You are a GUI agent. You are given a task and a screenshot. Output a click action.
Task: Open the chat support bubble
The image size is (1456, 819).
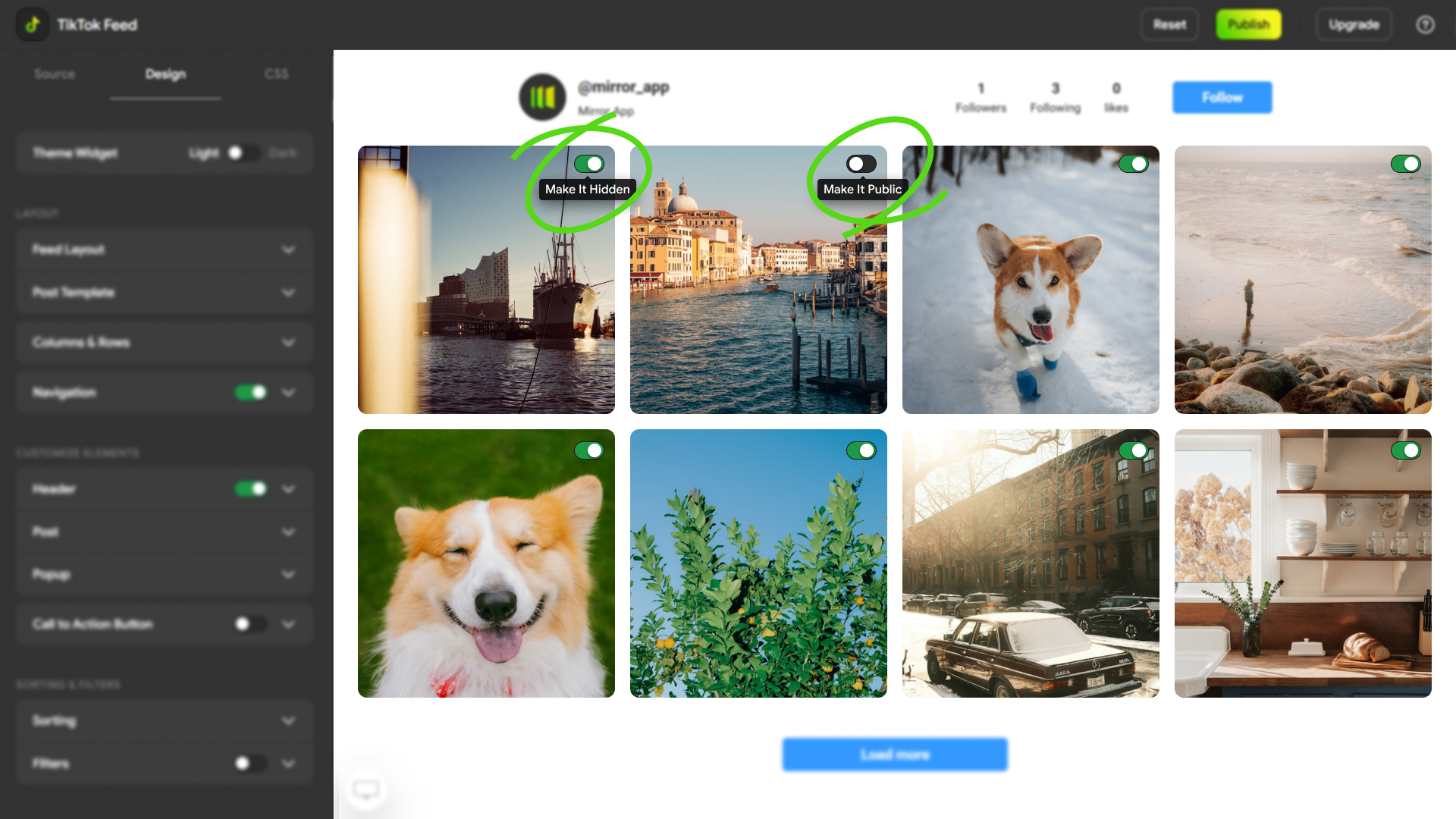click(366, 789)
